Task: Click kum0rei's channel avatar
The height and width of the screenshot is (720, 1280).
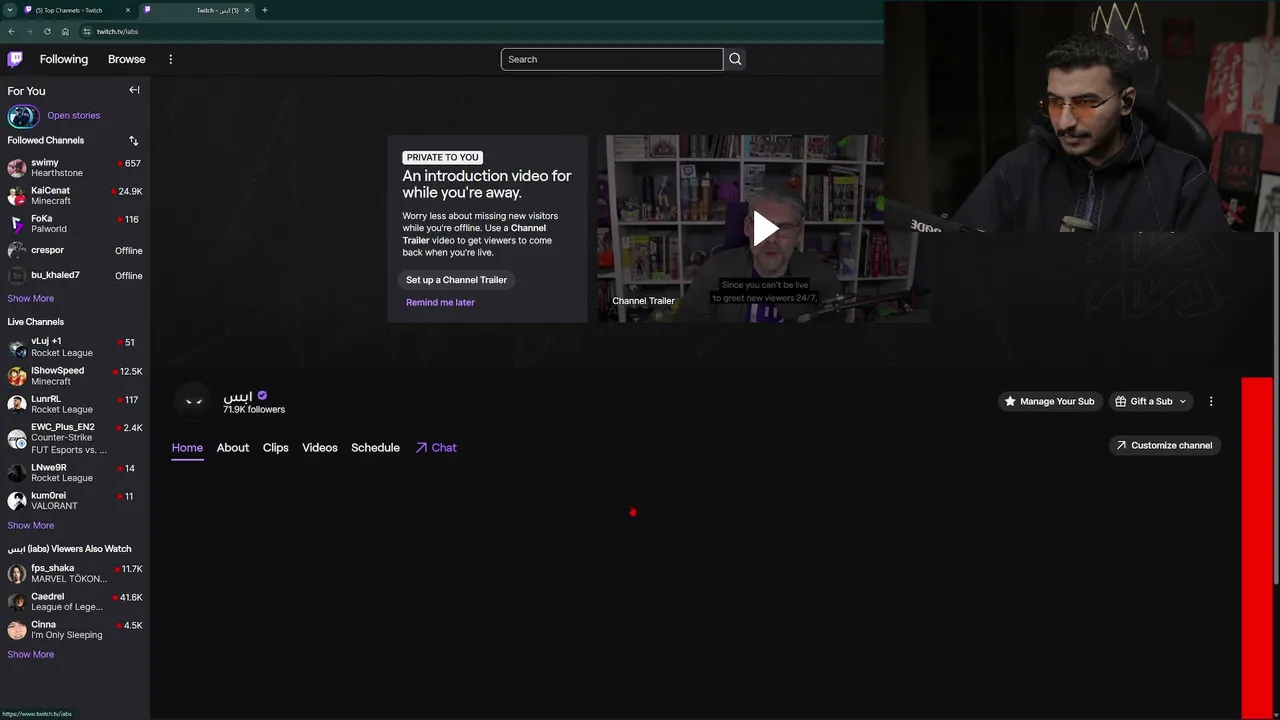Action: [x=17, y=500]
